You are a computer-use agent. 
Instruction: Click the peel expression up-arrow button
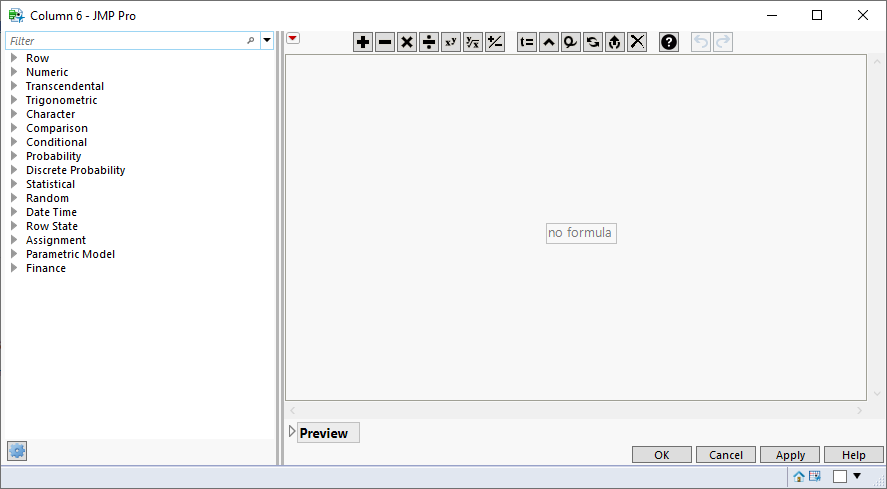(615, 42)
